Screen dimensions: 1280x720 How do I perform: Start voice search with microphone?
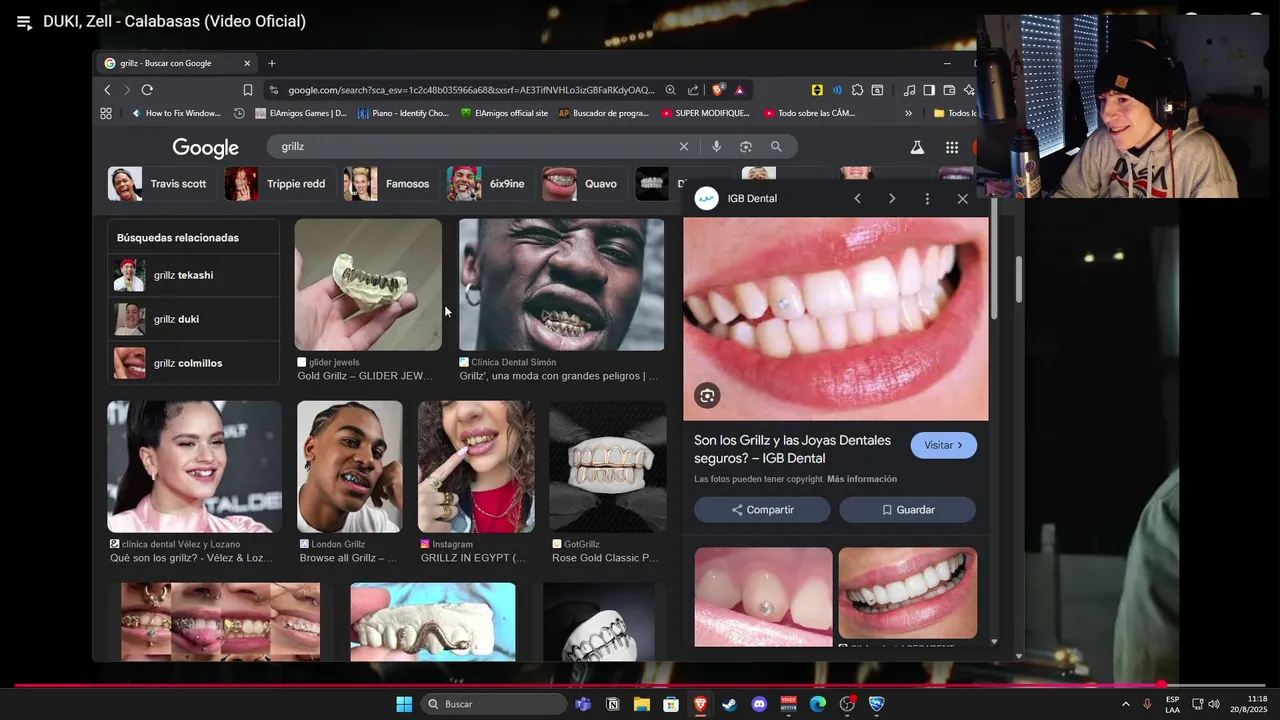(716, 146)
